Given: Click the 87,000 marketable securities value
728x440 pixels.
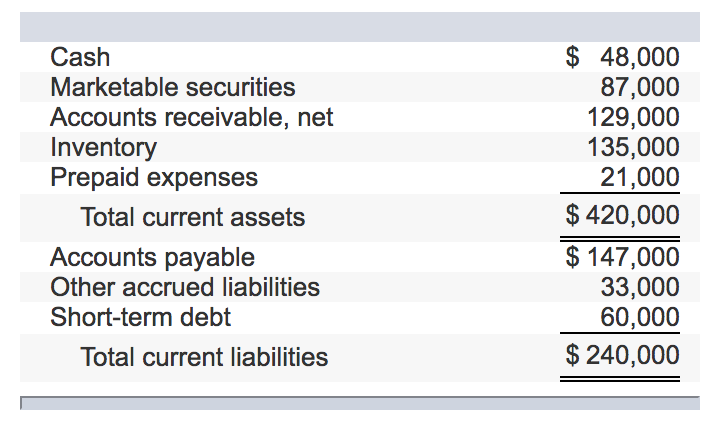Looking at the screenshot, I should (x=640, y=87).
